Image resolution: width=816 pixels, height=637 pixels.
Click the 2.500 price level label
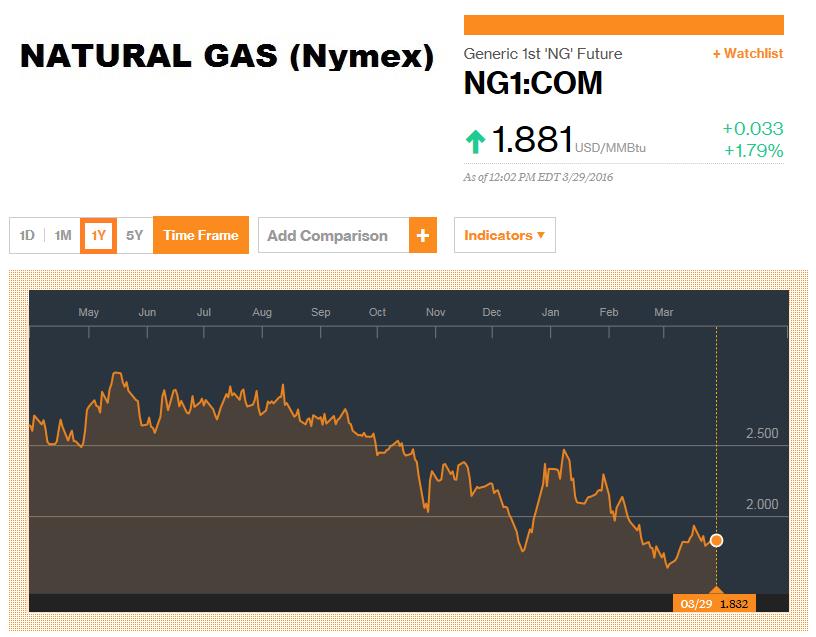762,434
